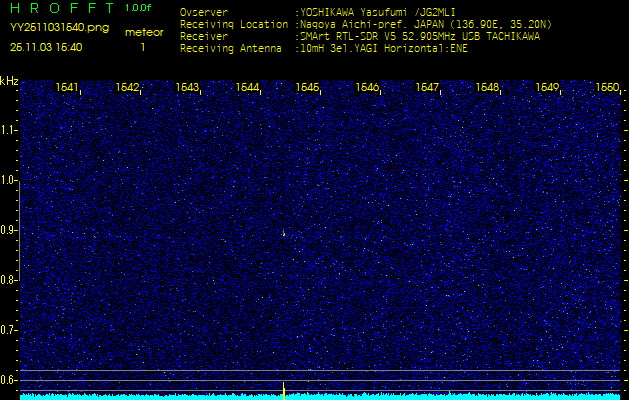Click the Receiving Antenna label
The height and width of the screenshot is (400, 629).
(x=231, y=49)
